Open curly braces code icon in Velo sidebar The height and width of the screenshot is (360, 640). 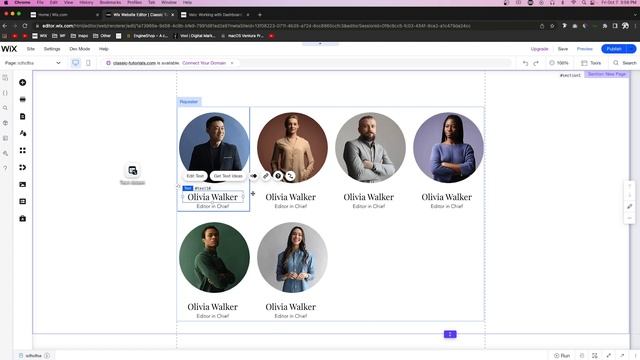[x=5, y=93]
